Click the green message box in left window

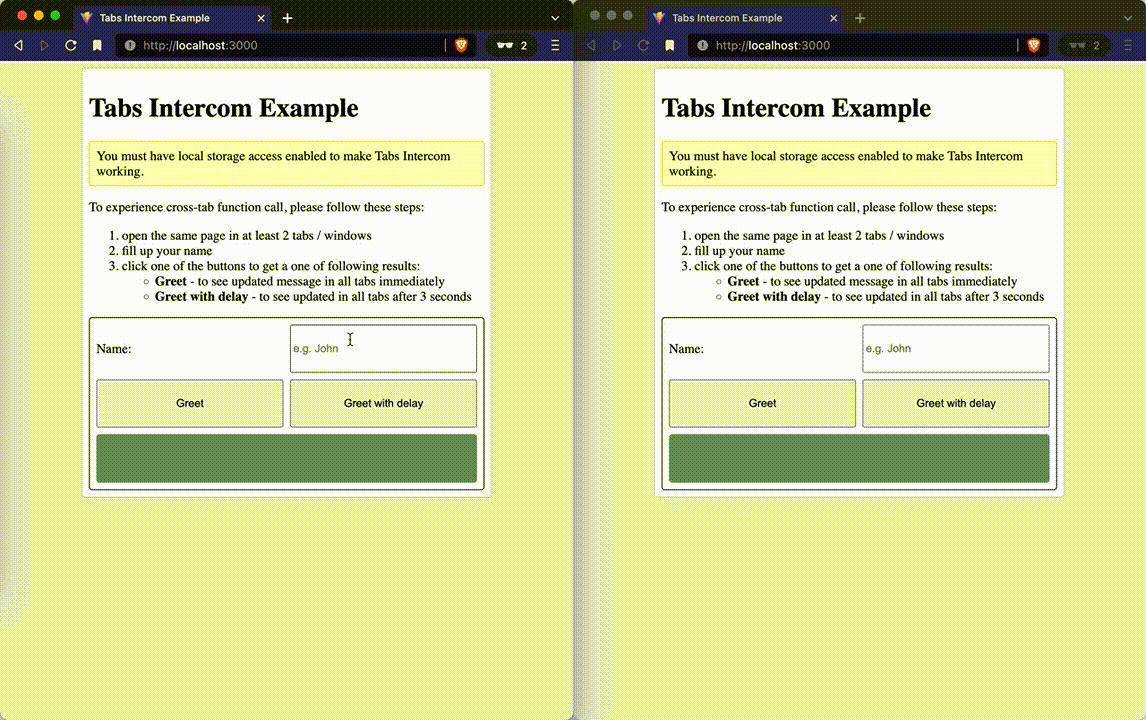pos(286,458)
